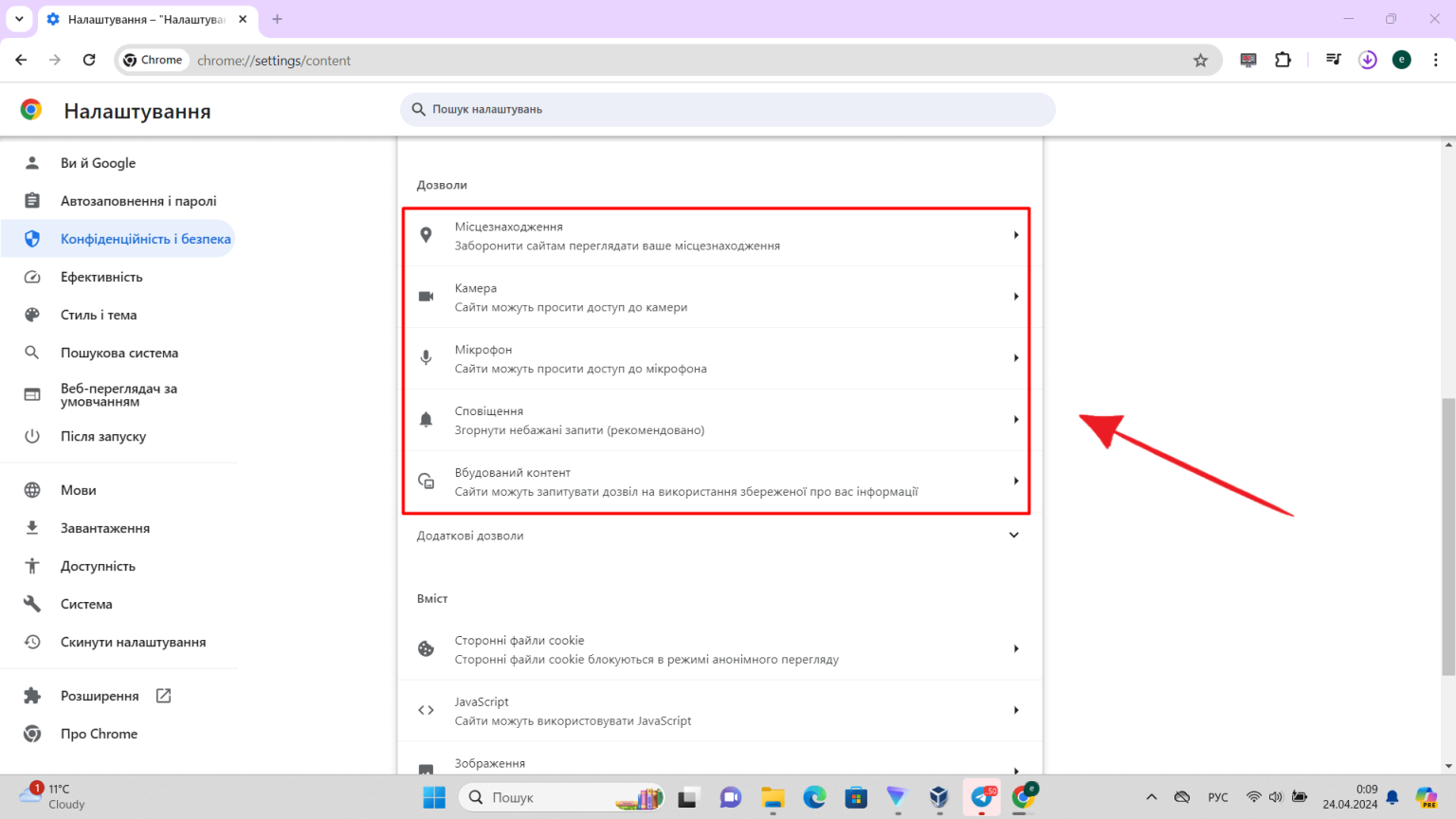Expand the Додаткові дозволи section
1456x819 pixels.
tap(1013, 535)
